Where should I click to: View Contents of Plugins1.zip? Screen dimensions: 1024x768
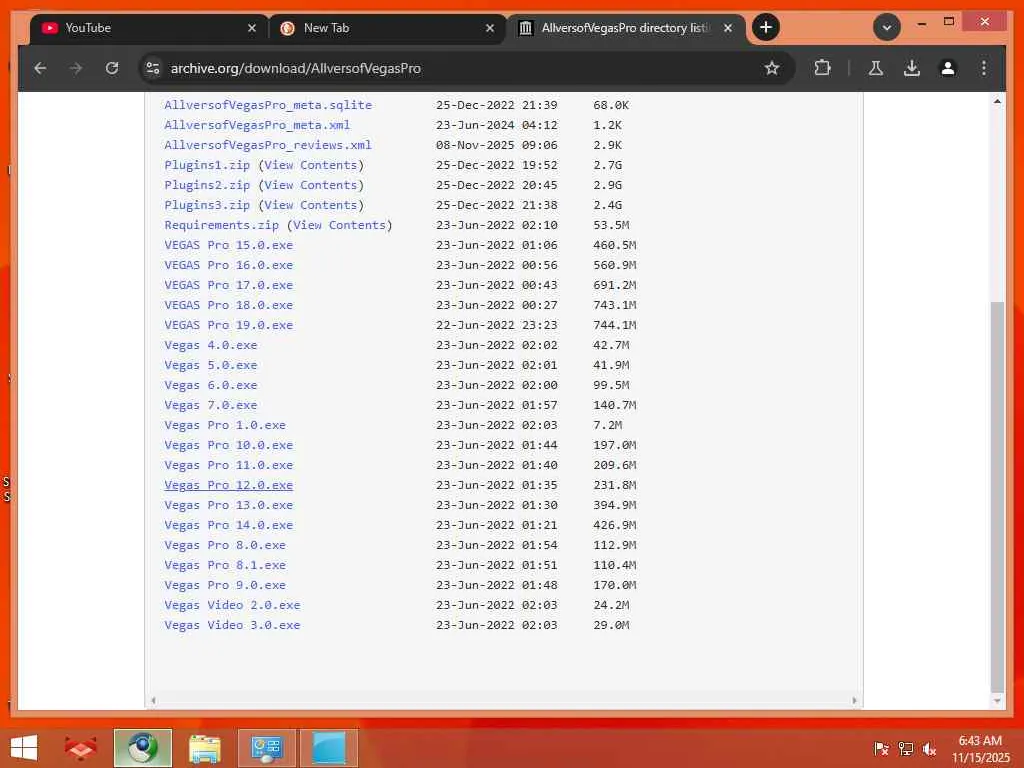click(x=311, y=165)
